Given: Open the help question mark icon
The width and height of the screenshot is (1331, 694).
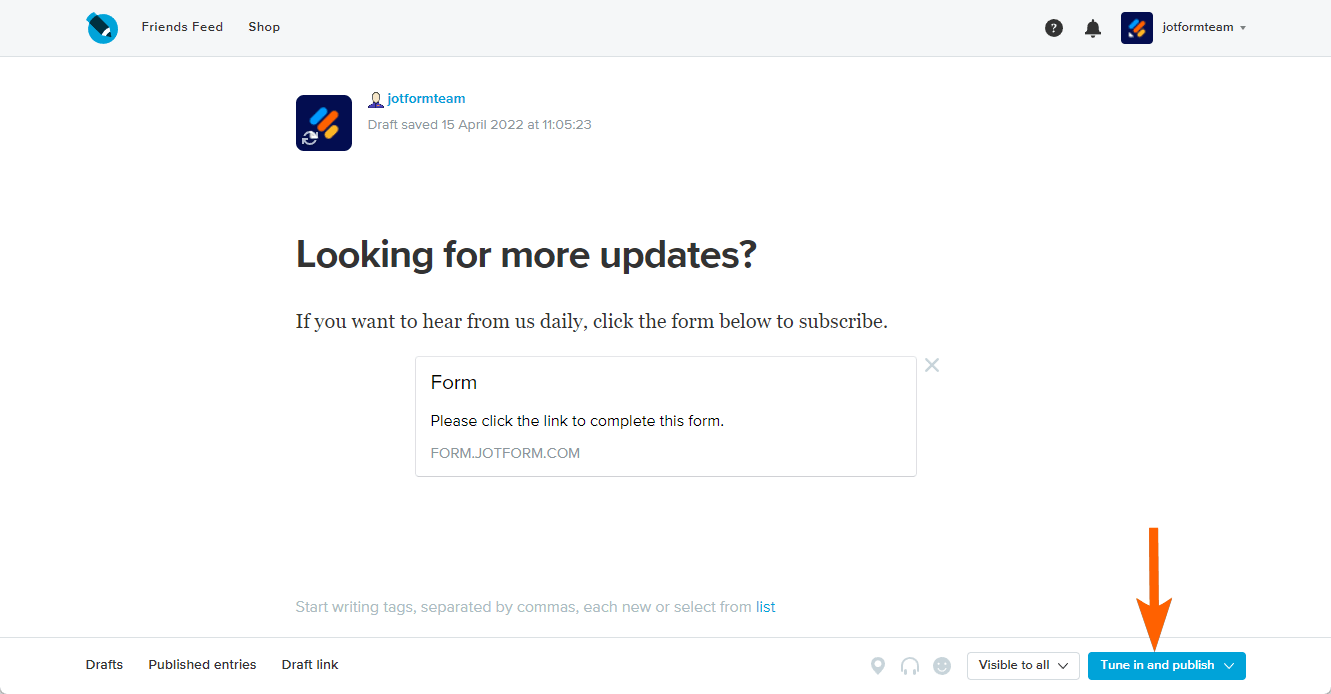Looking at the screenshot, I should pos(1054,28).
